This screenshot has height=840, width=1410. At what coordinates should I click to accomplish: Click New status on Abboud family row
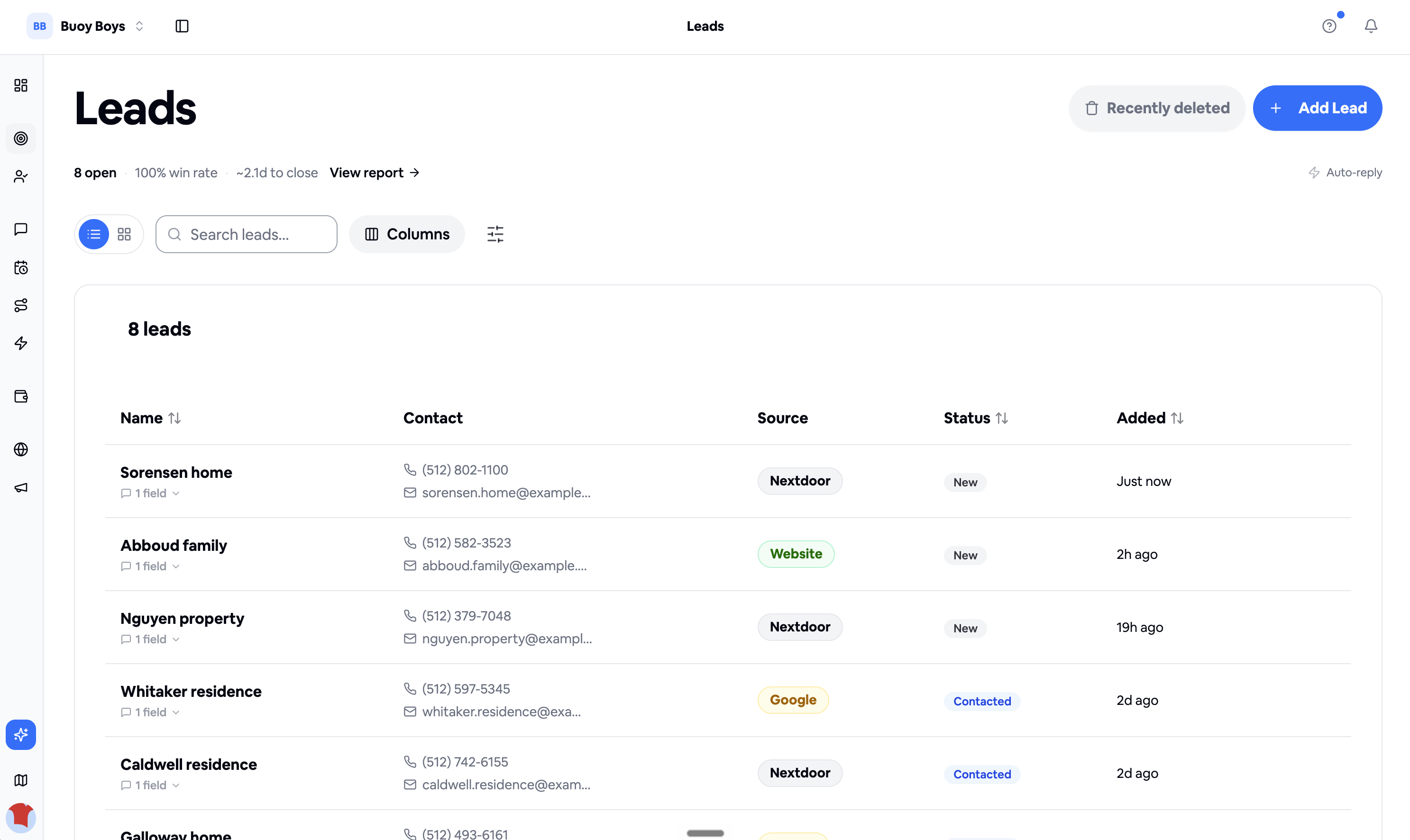[x=965, y=555]
